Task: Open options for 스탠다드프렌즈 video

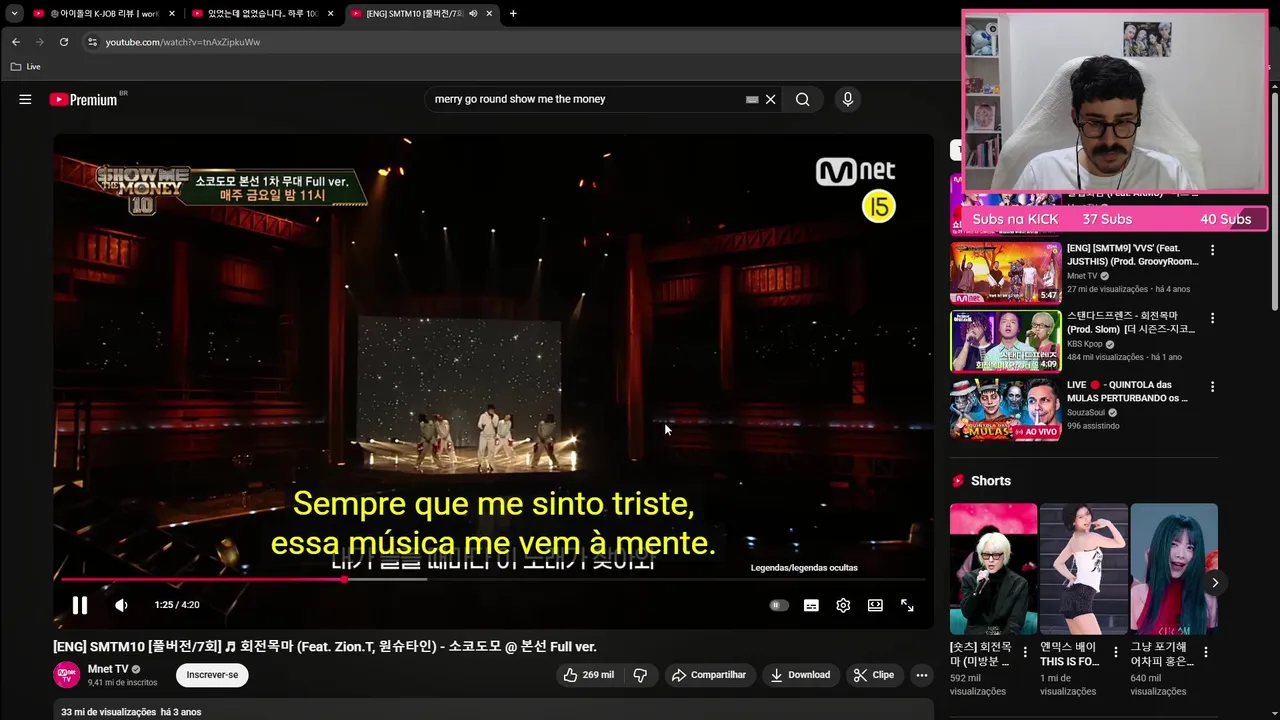Action: pyautogui.click(x=1212, y=318)
